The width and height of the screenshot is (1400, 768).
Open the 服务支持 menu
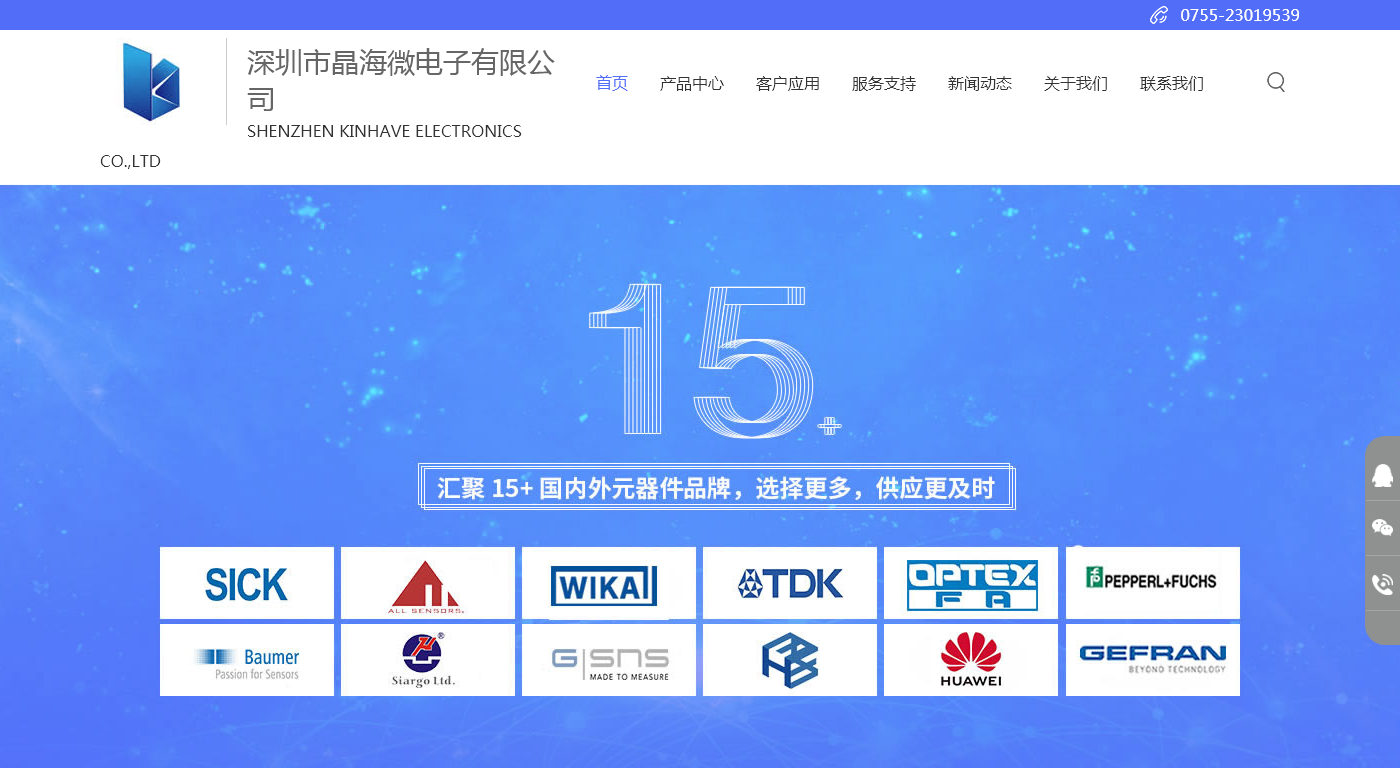(884, 83)
